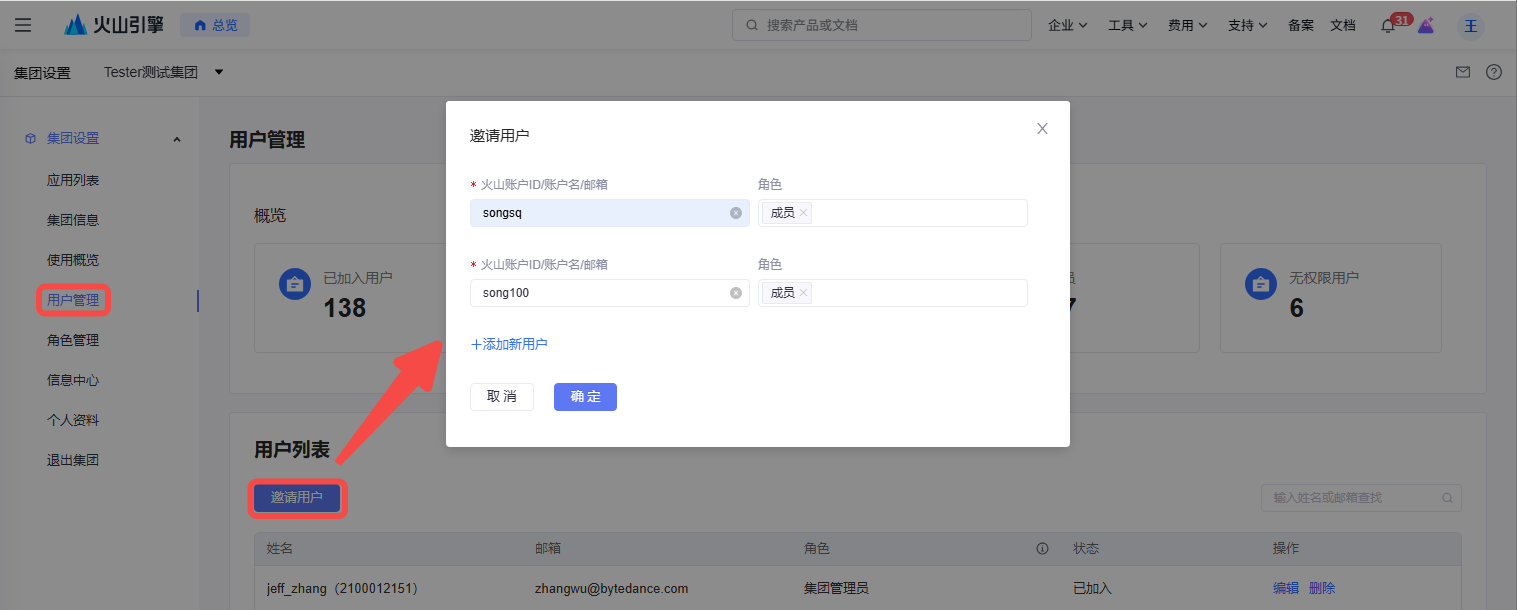Image resolution: width=1517 pixels, height=610 pixels.
Task: Collapse the 集团设置 sidebar section
Action: [x=177, y=139]
